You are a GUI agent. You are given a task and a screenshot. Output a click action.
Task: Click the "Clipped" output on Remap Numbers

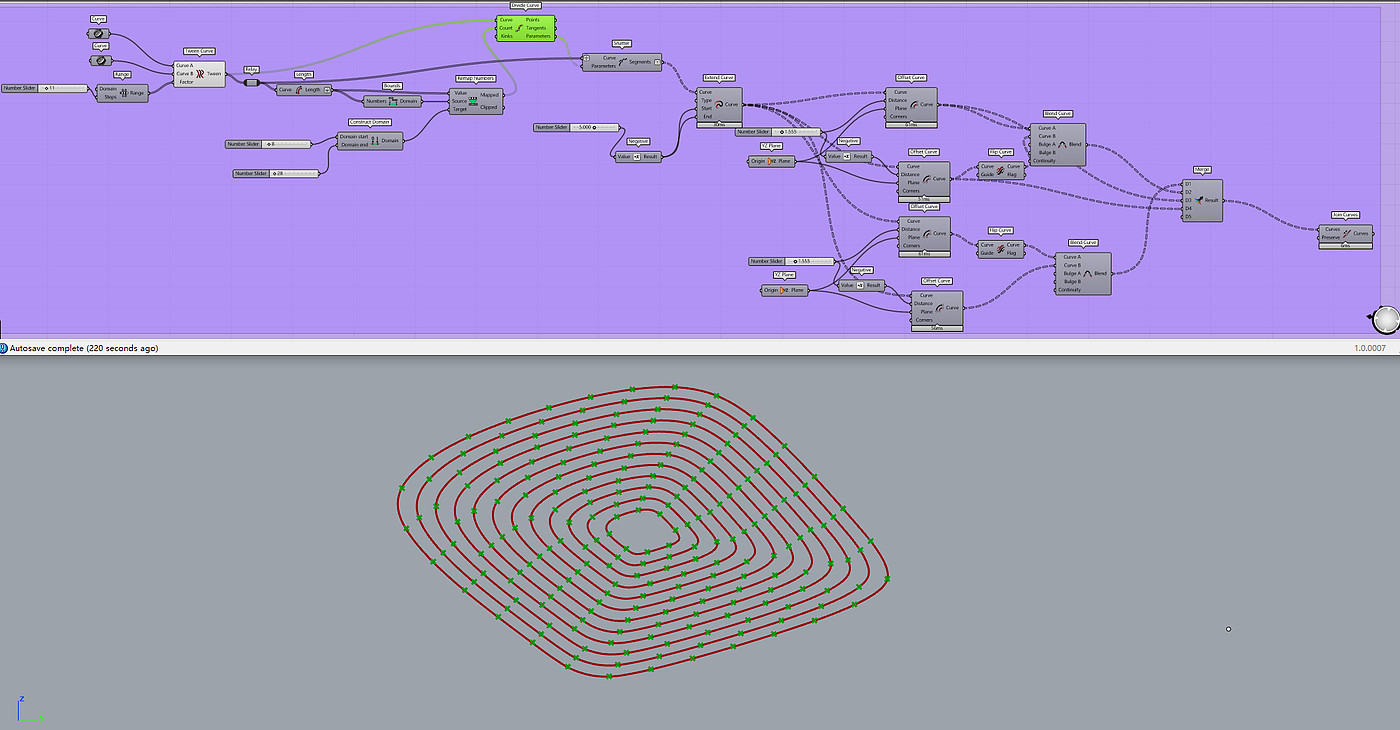[489, 108]
